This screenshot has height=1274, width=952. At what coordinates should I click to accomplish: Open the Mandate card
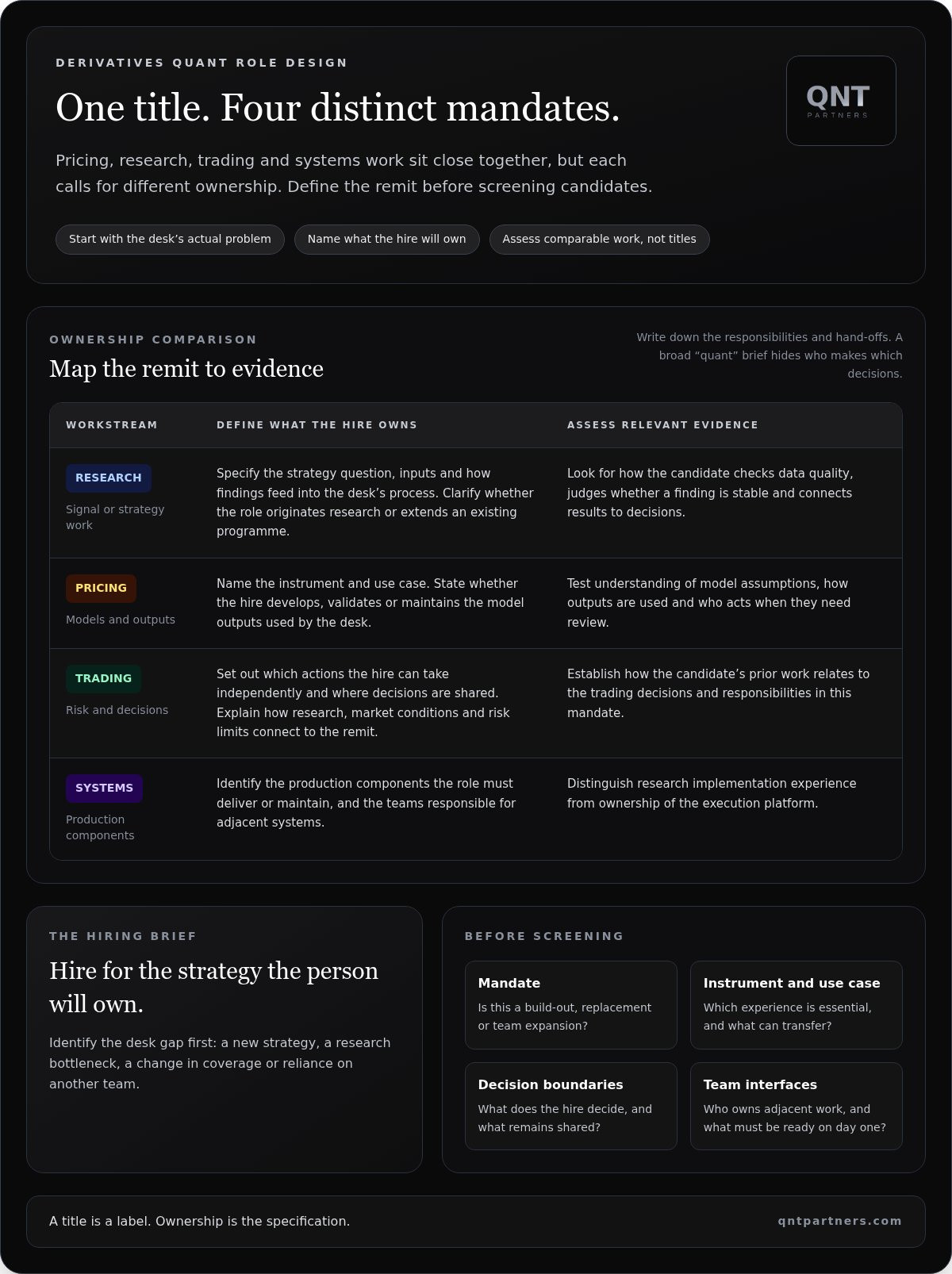[x=571, y=1005]
